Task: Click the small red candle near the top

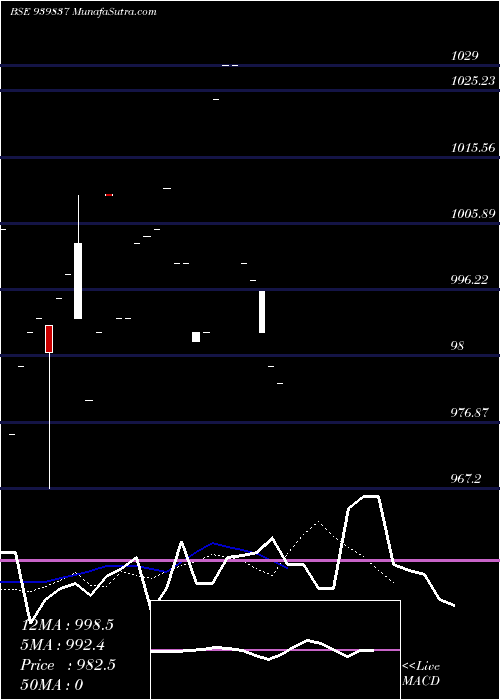Action: [x=109, y=195]
